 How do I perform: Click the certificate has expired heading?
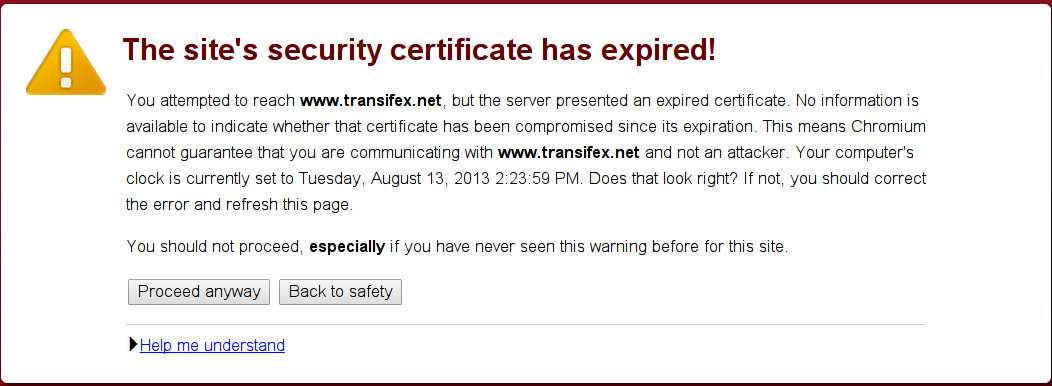tap(419, 51)
